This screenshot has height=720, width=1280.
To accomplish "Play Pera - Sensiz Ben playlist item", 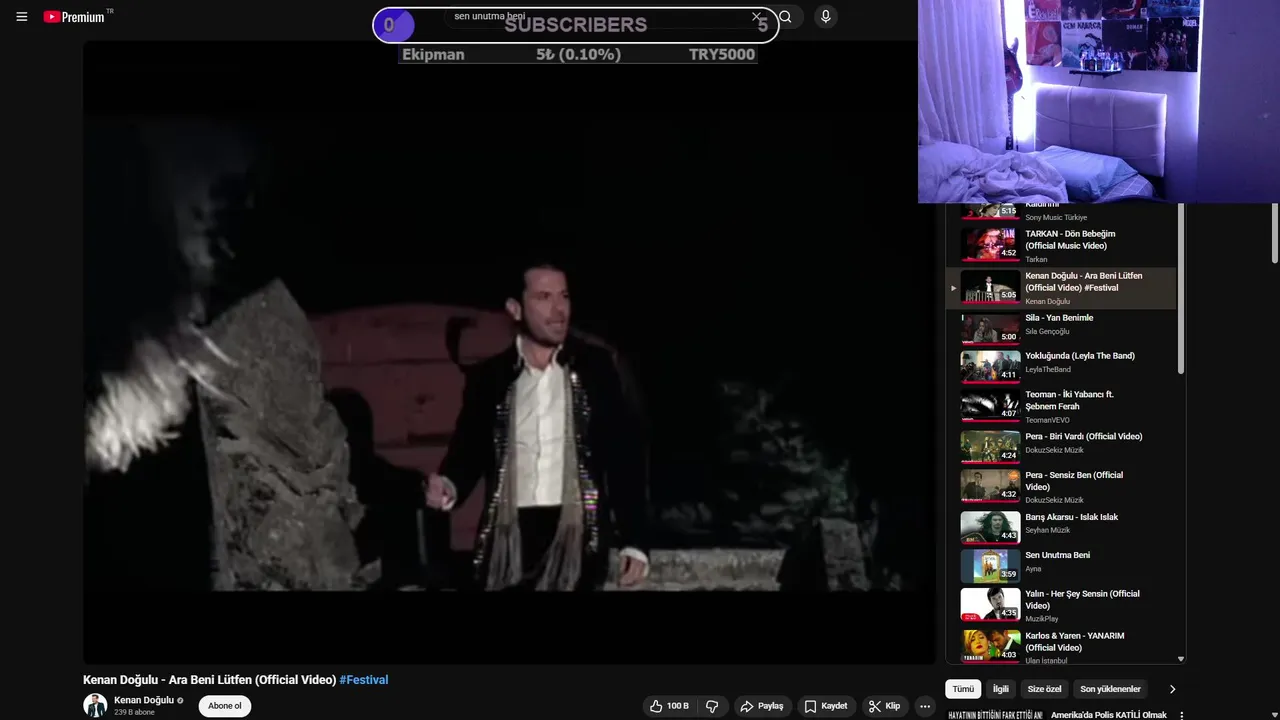I will [x=1062, y=487].
